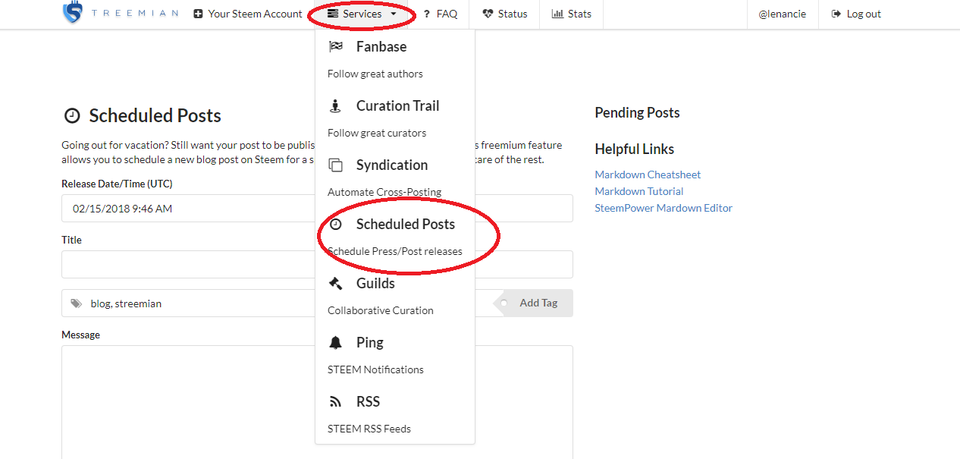Click the Ping bell icon
The height and width of the screenshot is (459, 960).
(x=335, y=343)
